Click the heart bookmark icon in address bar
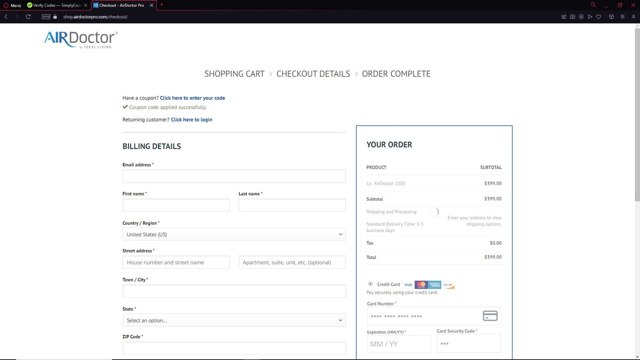This screenshot has width=640, height=360. click(x=598, y=17)
